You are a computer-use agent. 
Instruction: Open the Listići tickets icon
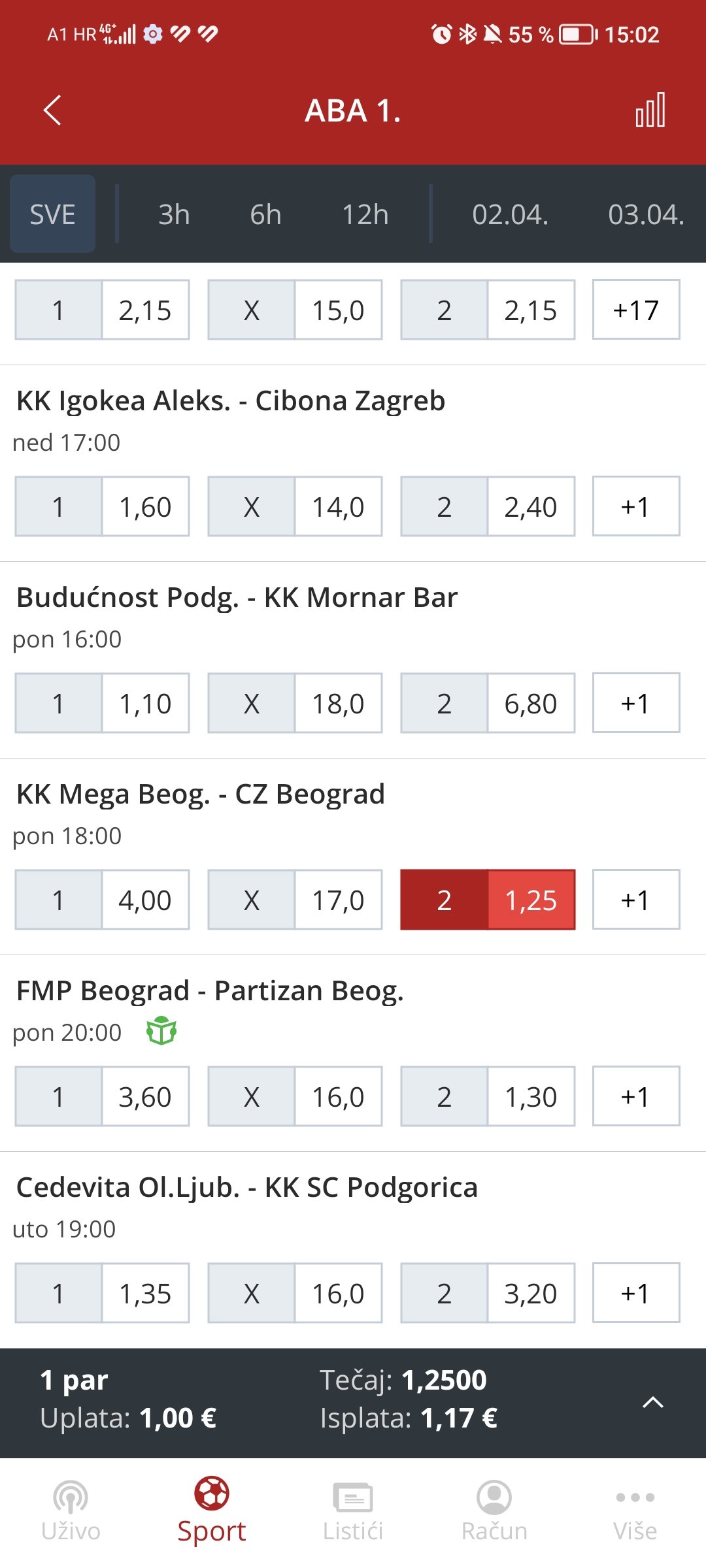tap(353, 1497)
